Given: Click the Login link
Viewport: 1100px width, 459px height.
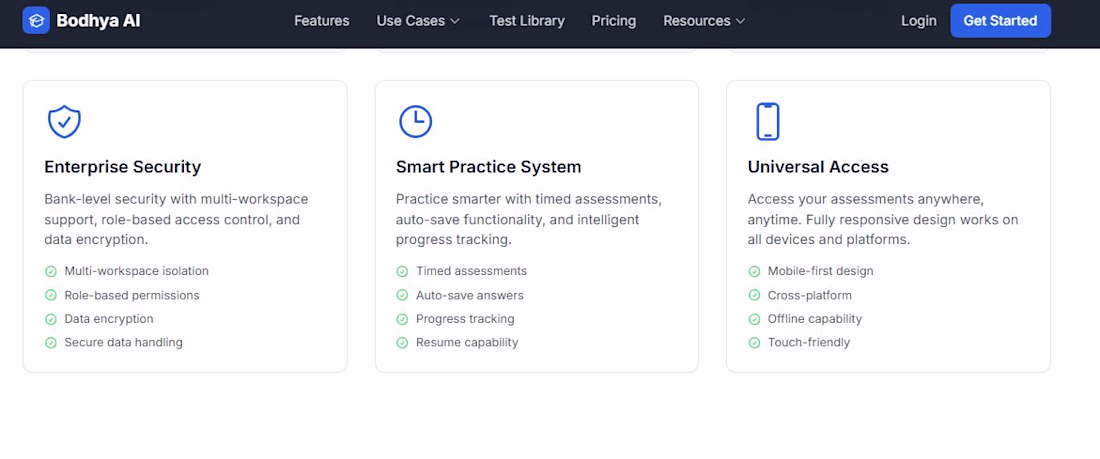Looking at the screenshot, I should pyautogui.click(x=918, y=20).
